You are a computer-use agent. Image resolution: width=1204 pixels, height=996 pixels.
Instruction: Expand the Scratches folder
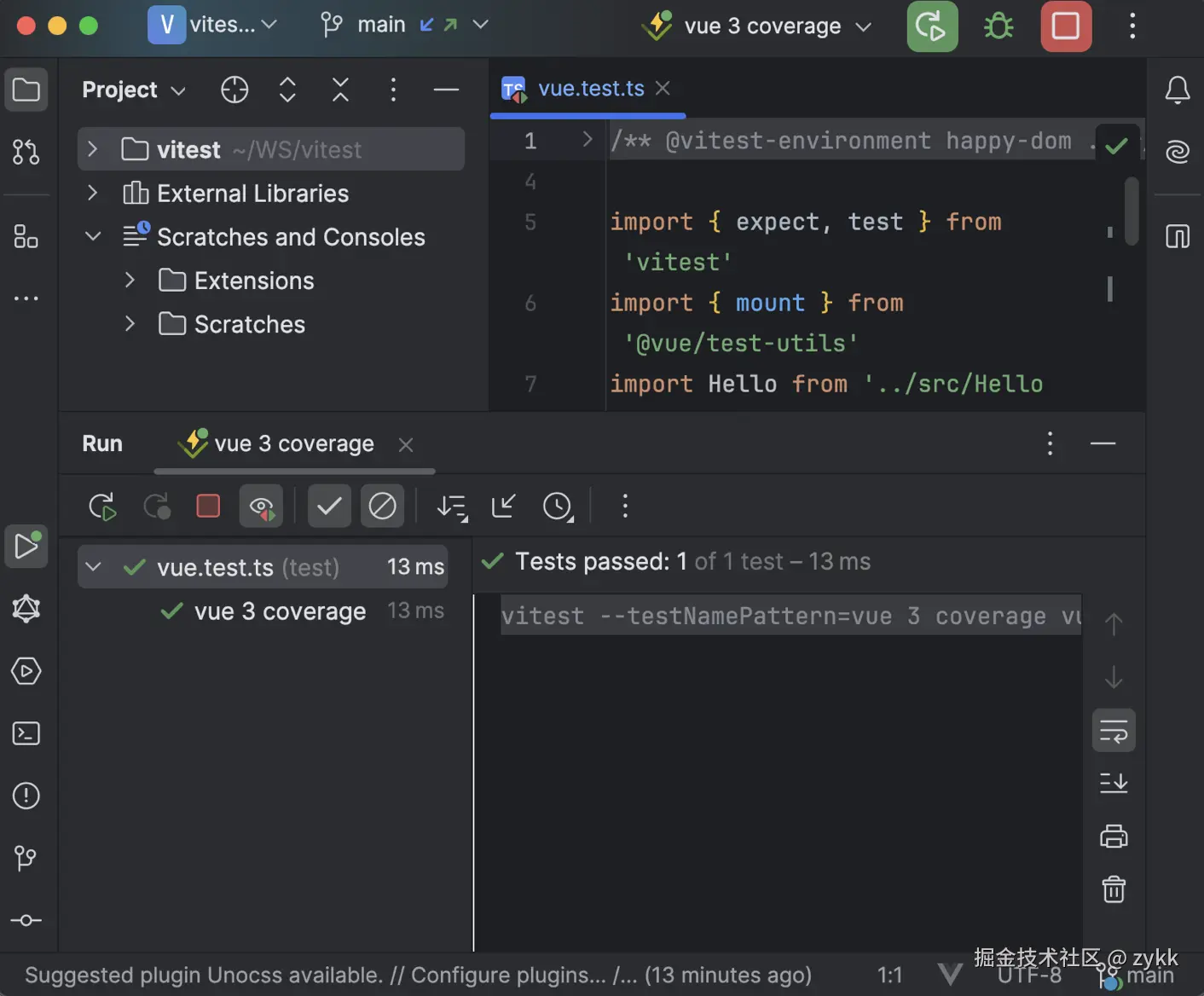(x=130, y=324)
